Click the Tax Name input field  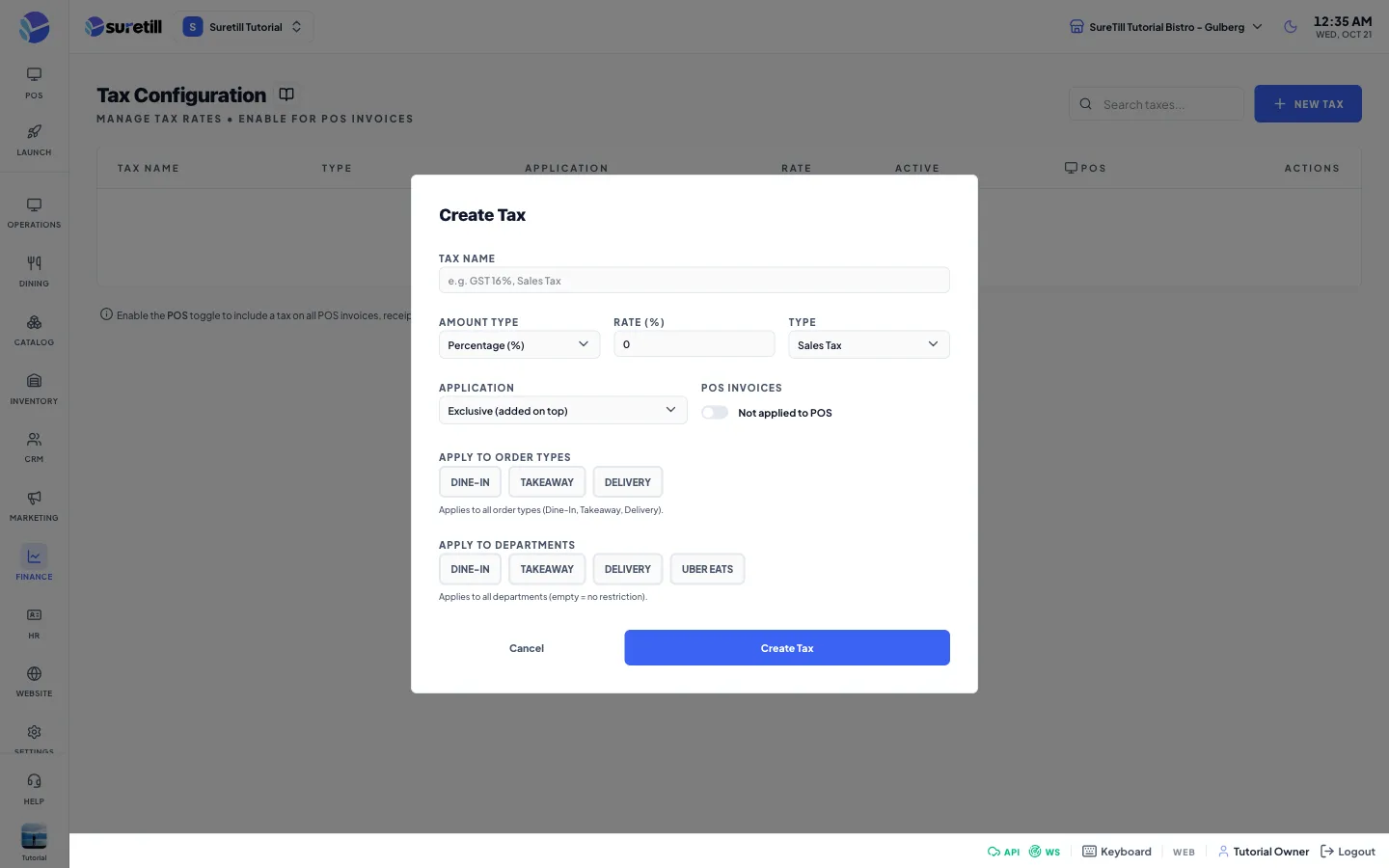[694, 281]
